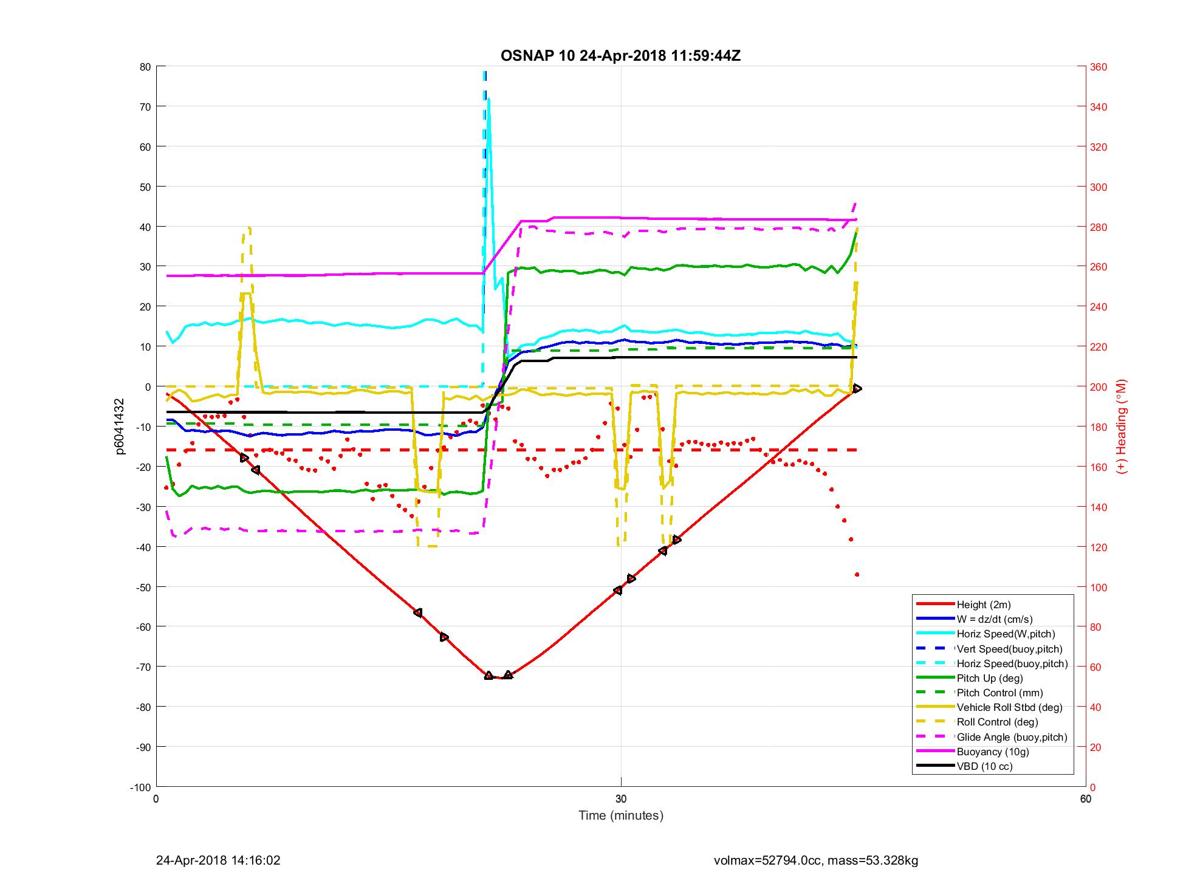Click the x-axis tick label 30 under the plot

pyautogui.click(x=621, y=799)
